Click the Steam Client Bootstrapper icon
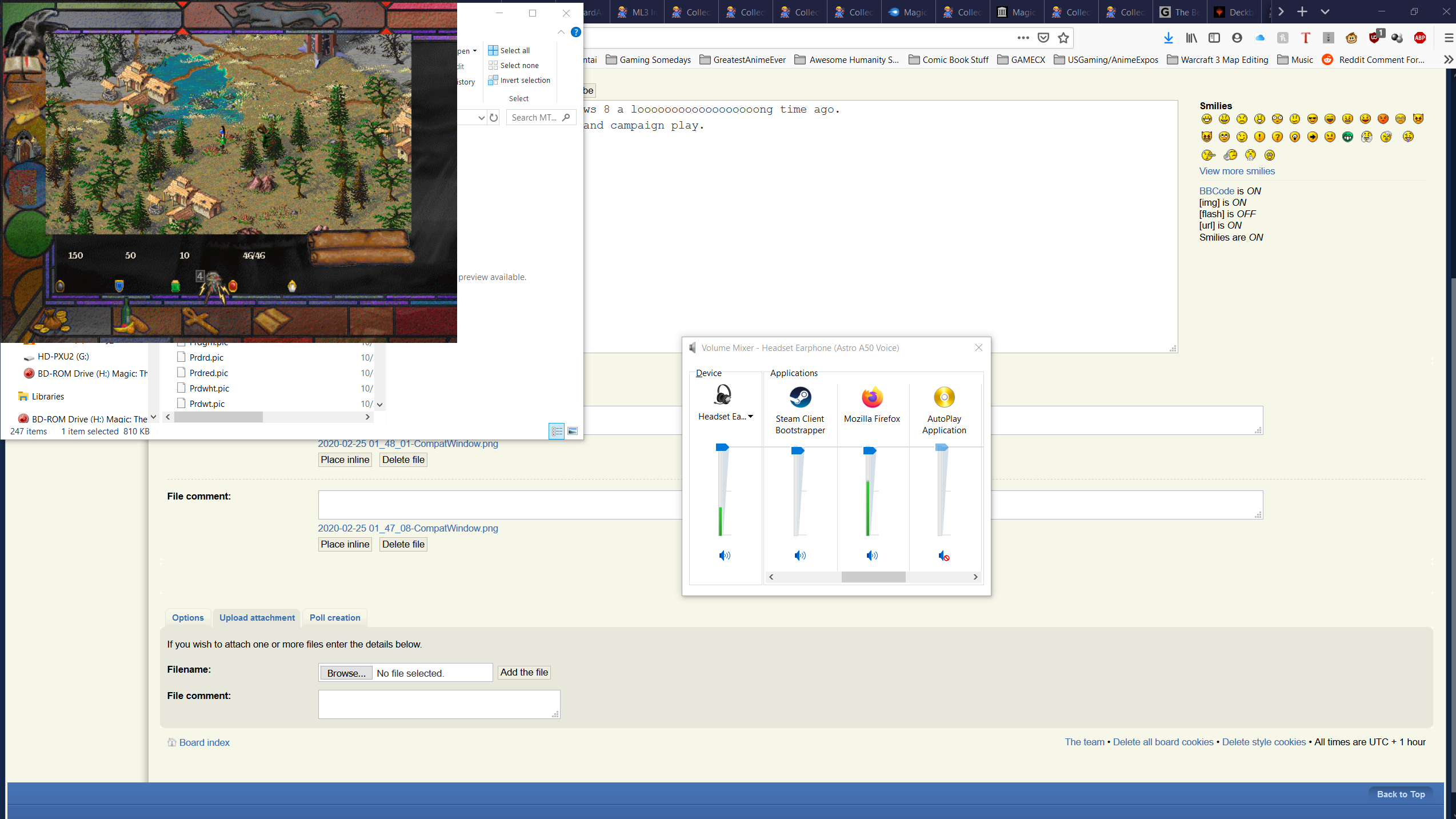The width and height of the screenshot is (1456, 819). (800, 397)
